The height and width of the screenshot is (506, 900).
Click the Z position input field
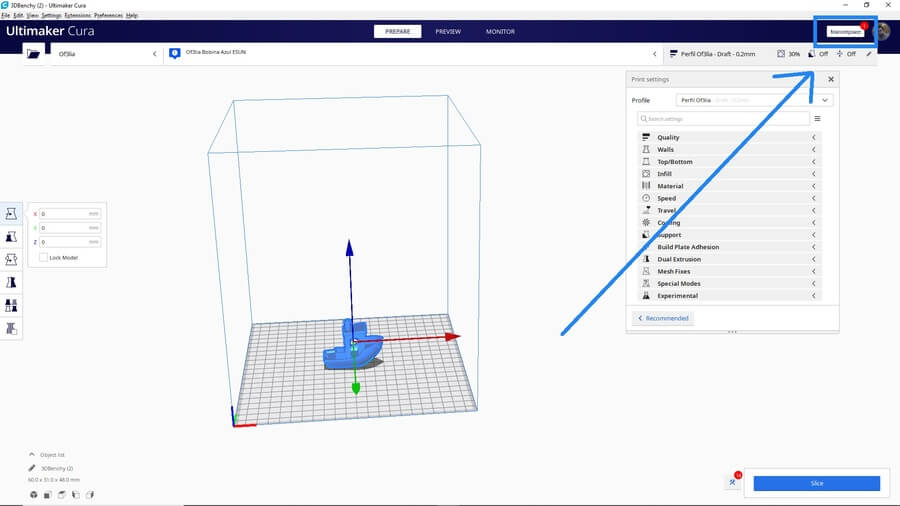[x=69, y=242]
